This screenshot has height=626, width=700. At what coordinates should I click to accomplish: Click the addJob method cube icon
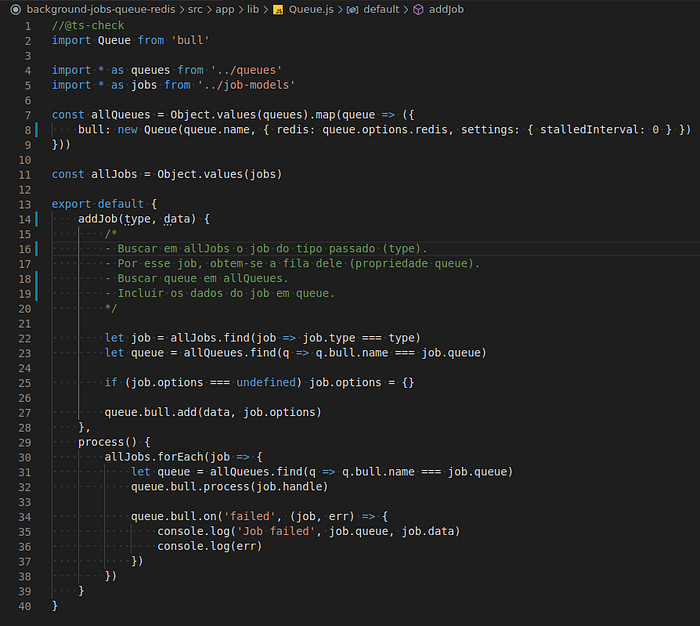[x=418, y=10]
